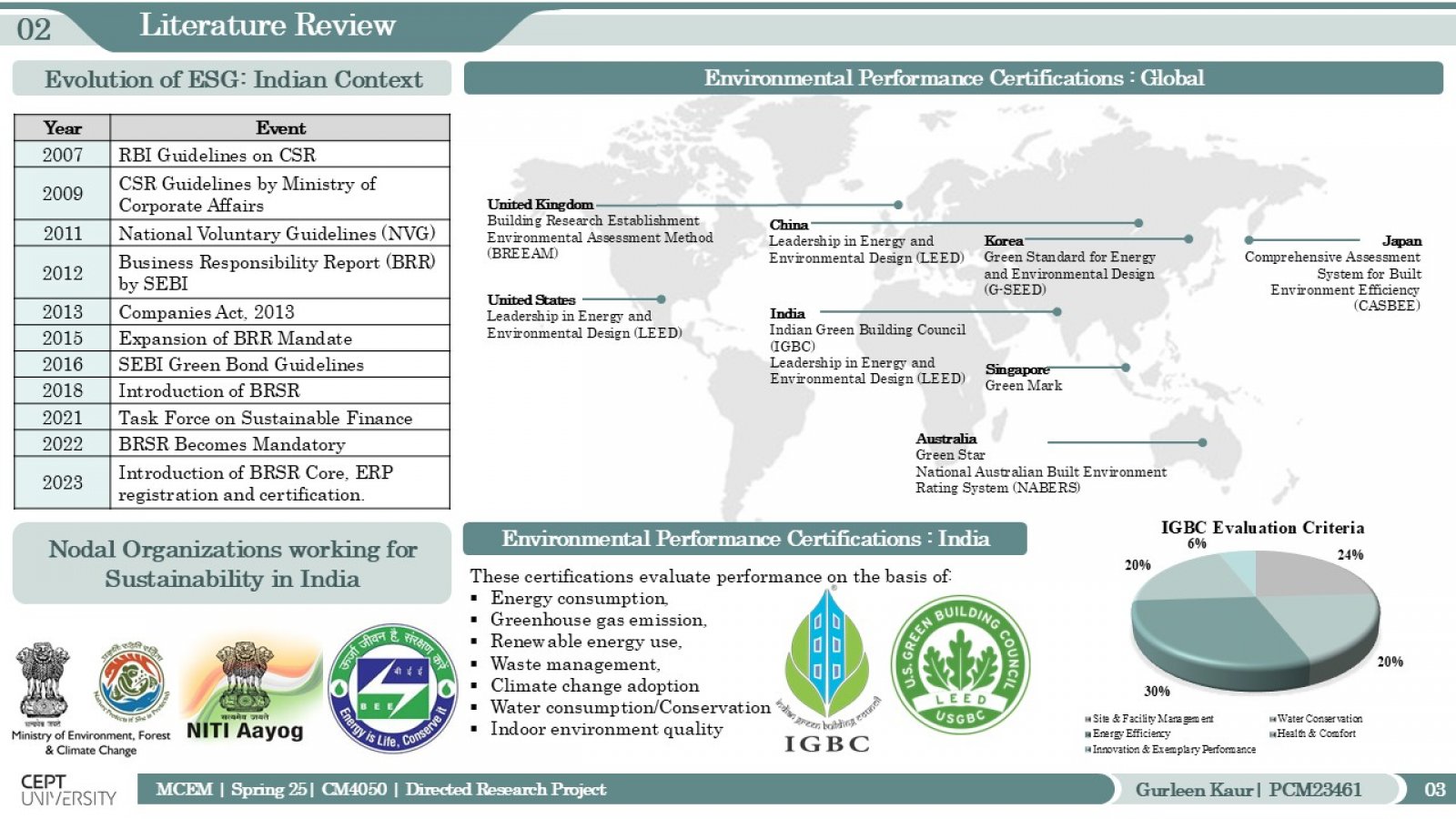Image resolution: width=1456 pixels, height=819 pixels.
Task: Click the BRSR Becomes Mandatory cell
Action: (280, 444)
